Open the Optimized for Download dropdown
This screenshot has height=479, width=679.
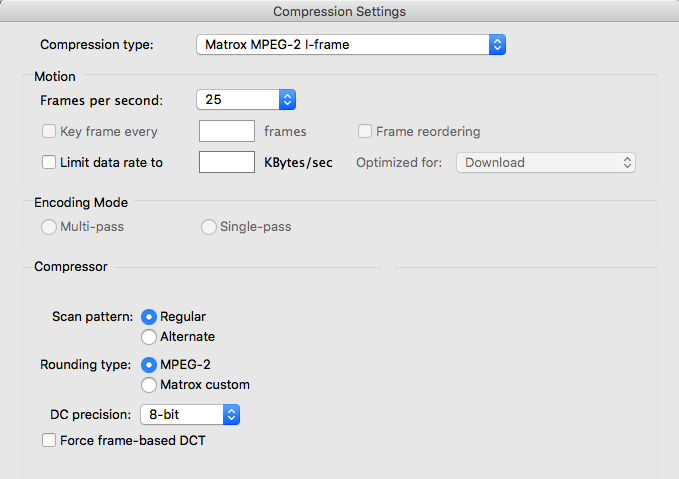[x=546, y=162]
